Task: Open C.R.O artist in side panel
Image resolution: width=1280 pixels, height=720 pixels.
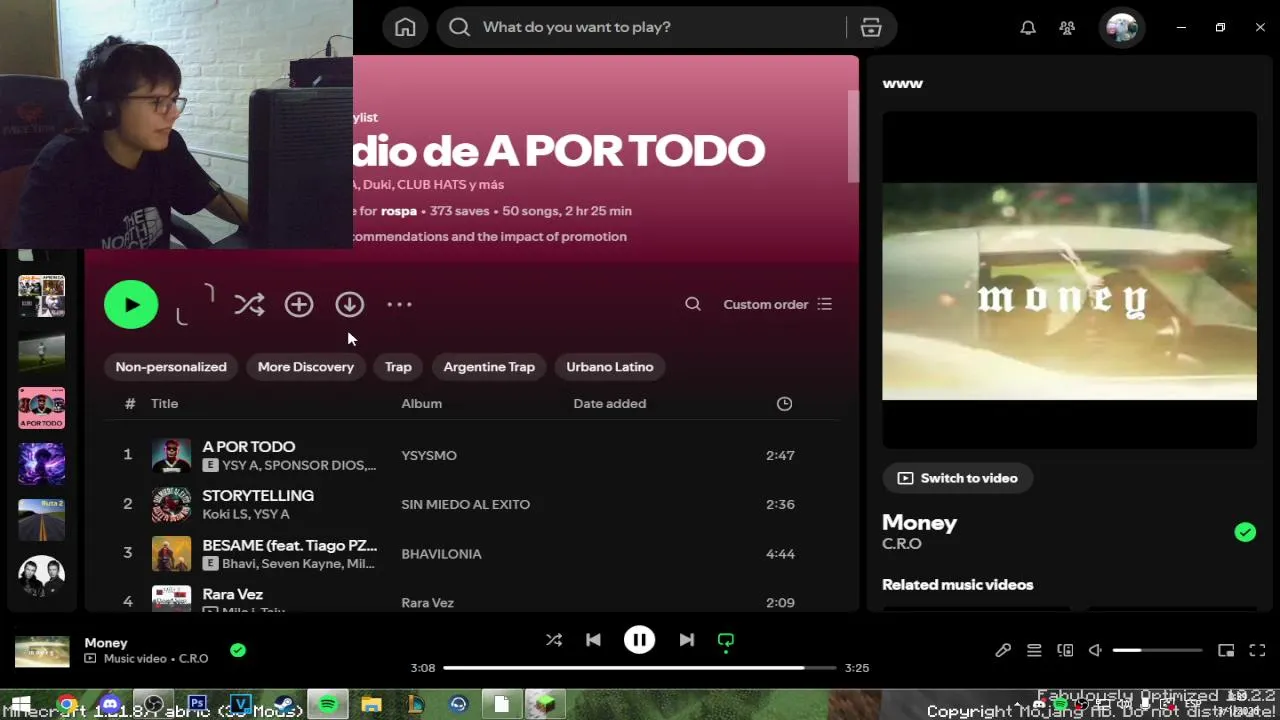Action: (902, 544)
